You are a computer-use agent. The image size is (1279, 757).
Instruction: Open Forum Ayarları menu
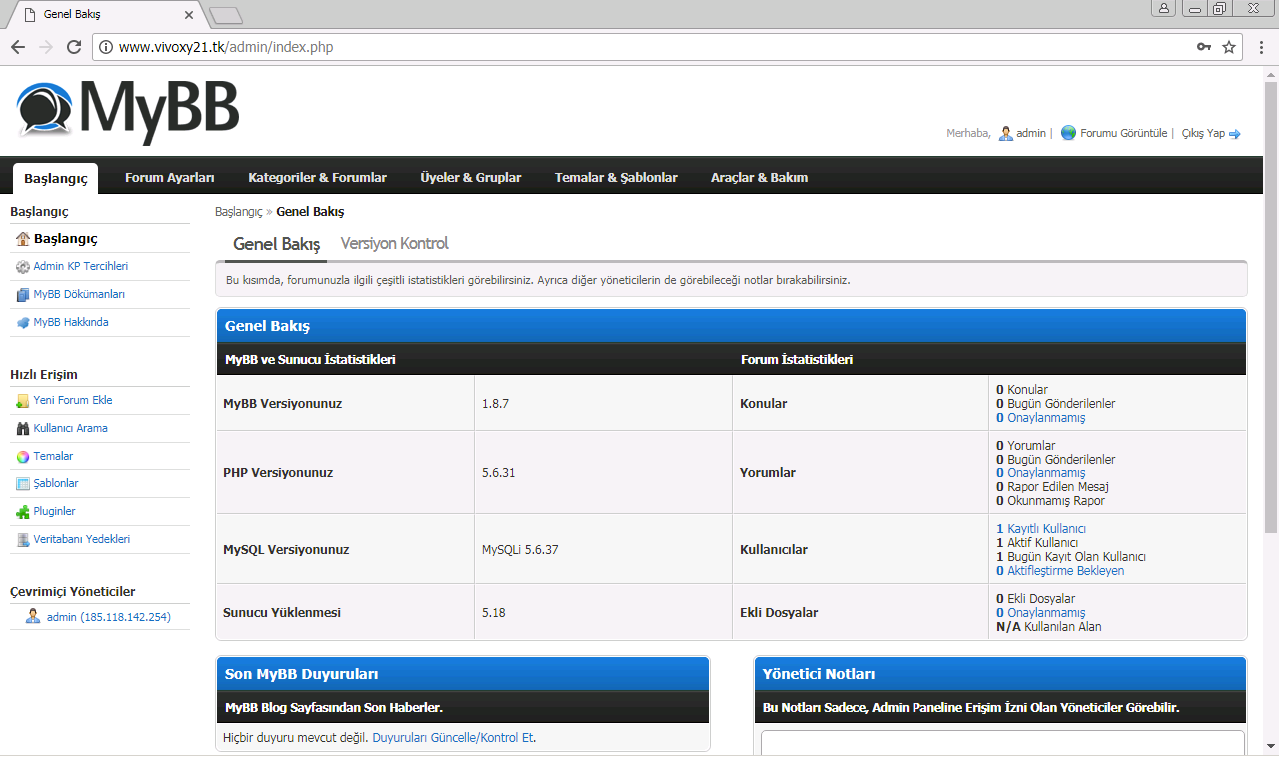[x=170, y=178]
